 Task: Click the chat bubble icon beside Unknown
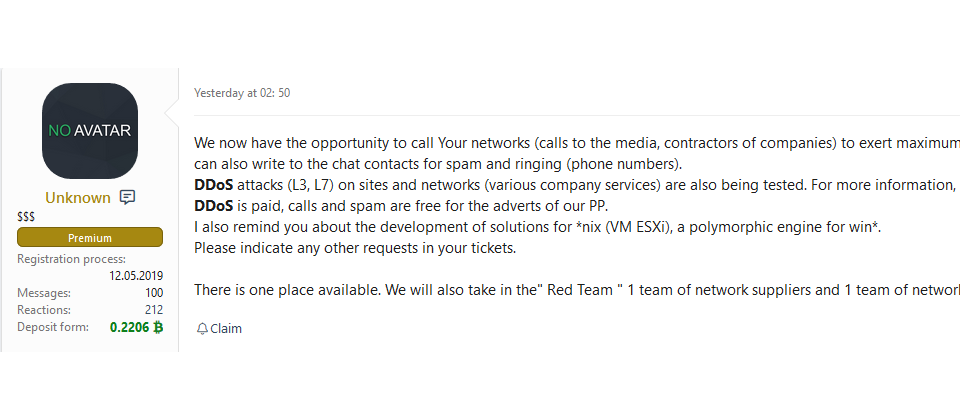point(127,197)
